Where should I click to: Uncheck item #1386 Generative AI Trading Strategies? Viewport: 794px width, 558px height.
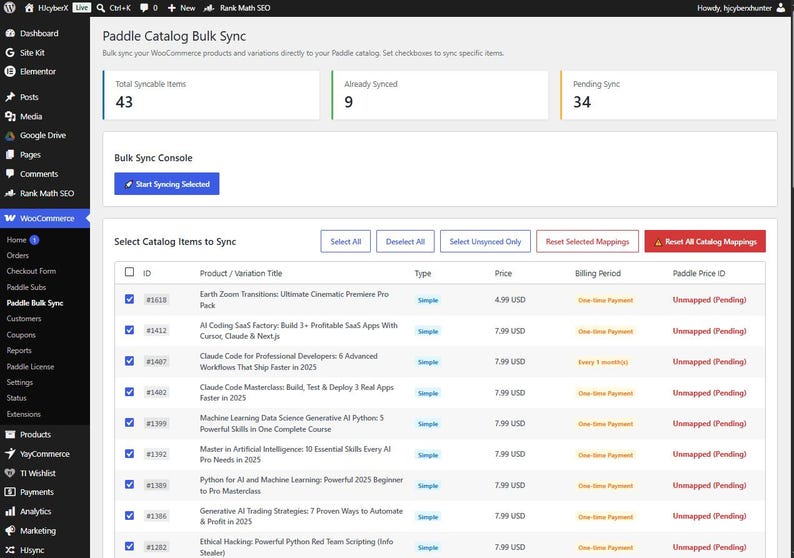click(x=130, y=515)
